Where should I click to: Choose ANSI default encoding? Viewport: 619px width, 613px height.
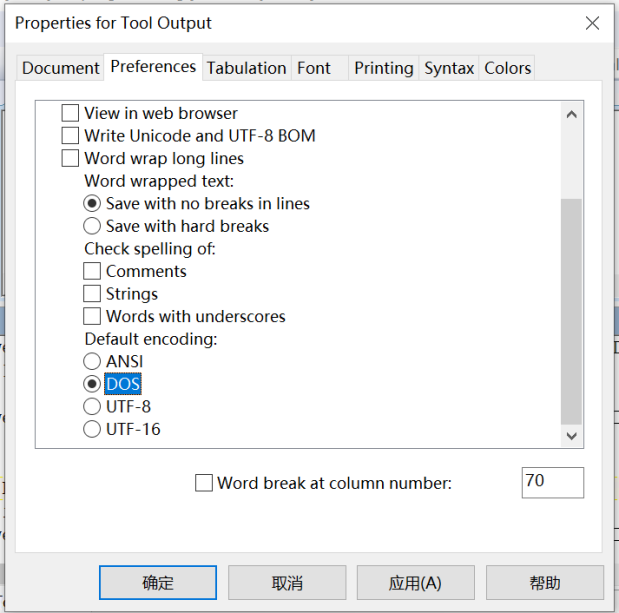tap(92, 361)
